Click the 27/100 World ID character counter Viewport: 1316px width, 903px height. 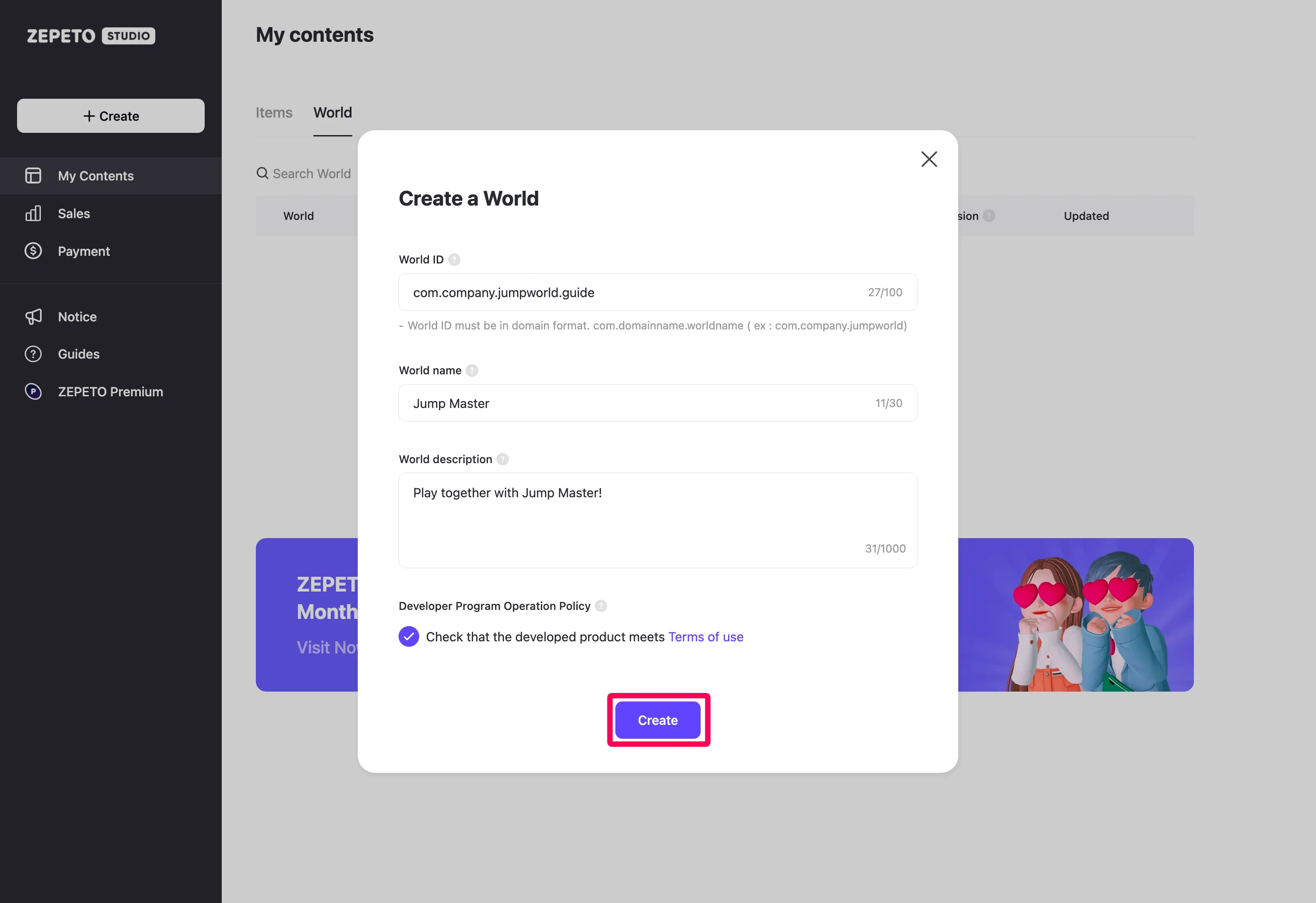coord(885,292)
